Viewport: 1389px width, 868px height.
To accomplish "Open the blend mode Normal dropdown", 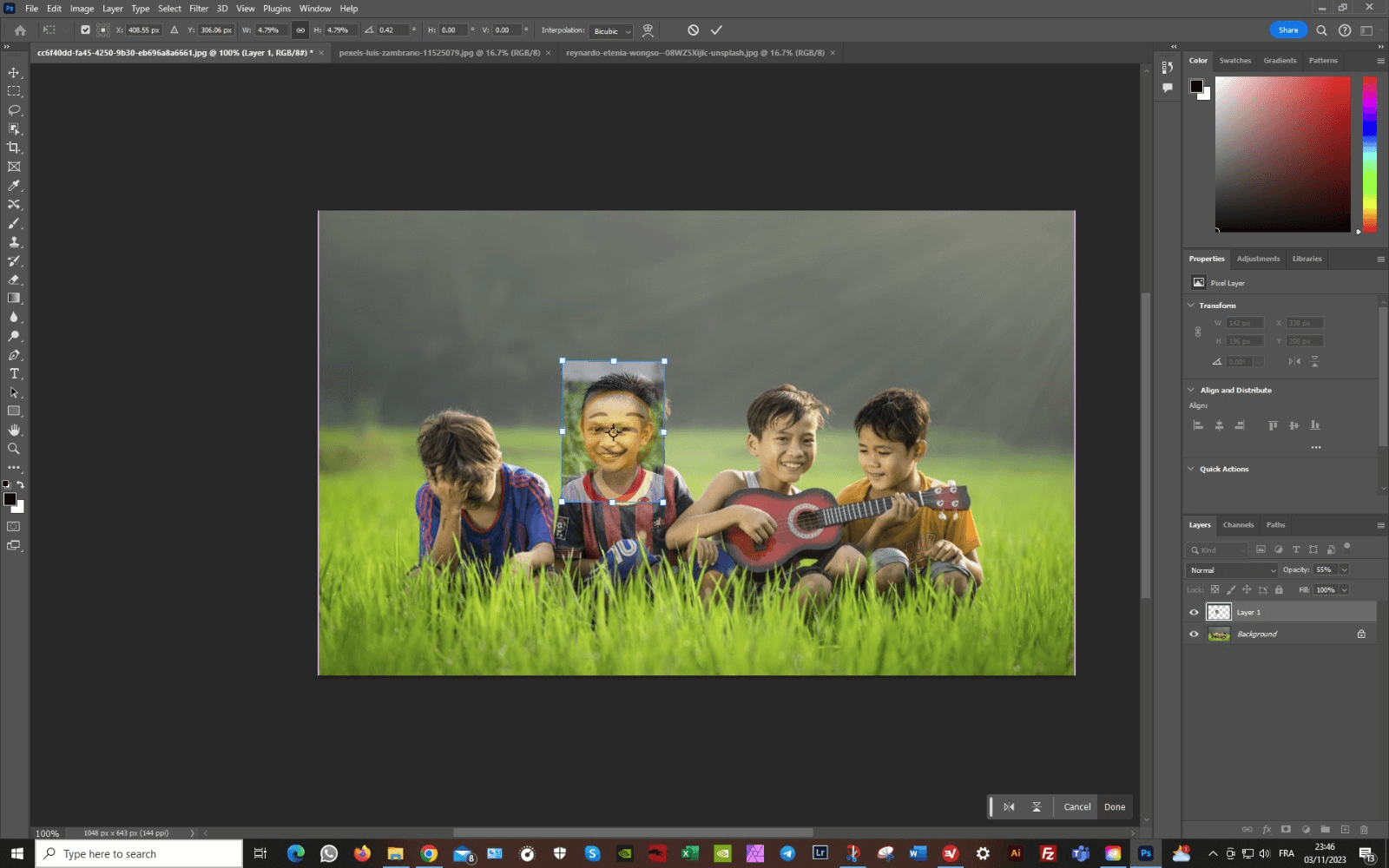I will tap(1232, 570).
